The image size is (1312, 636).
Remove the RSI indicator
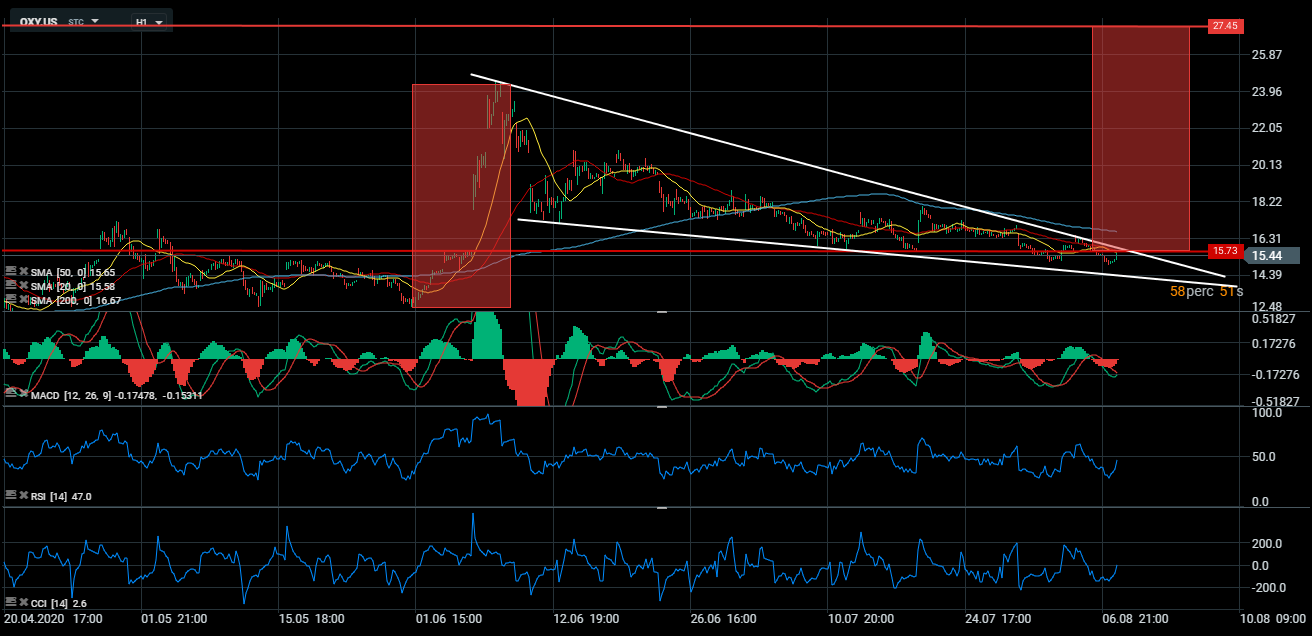[x=22, y=495]
